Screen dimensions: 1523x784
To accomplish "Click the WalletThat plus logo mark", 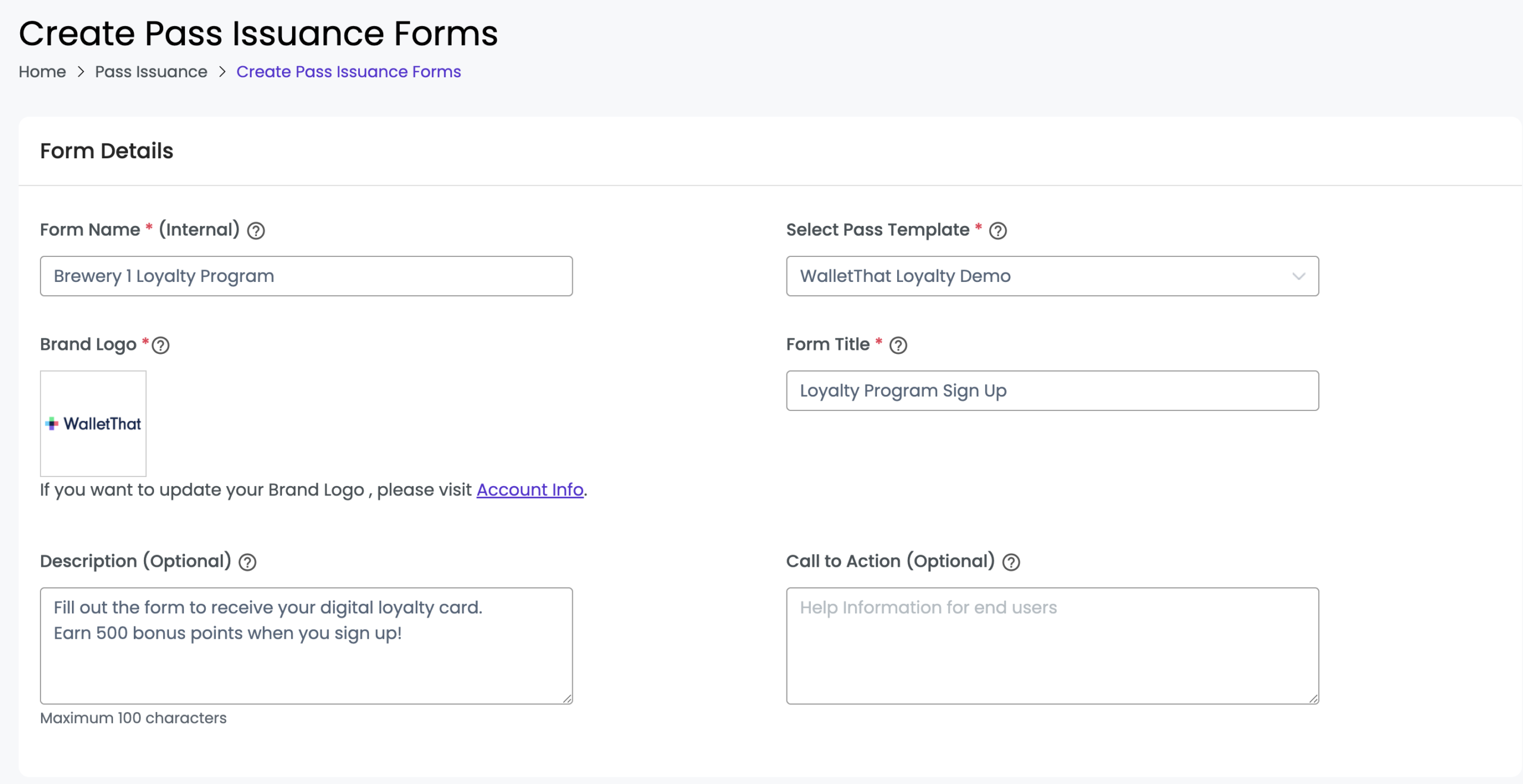I will [52, 424].
